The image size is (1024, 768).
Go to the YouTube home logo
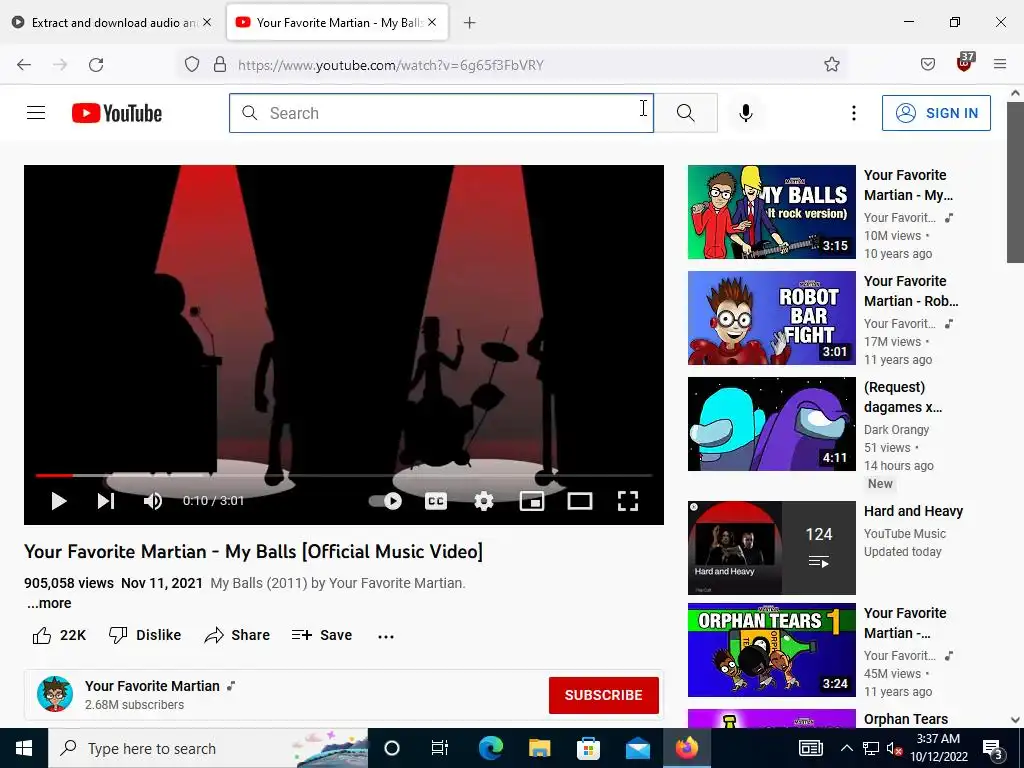pyautogui.click(x=117, y=113)
